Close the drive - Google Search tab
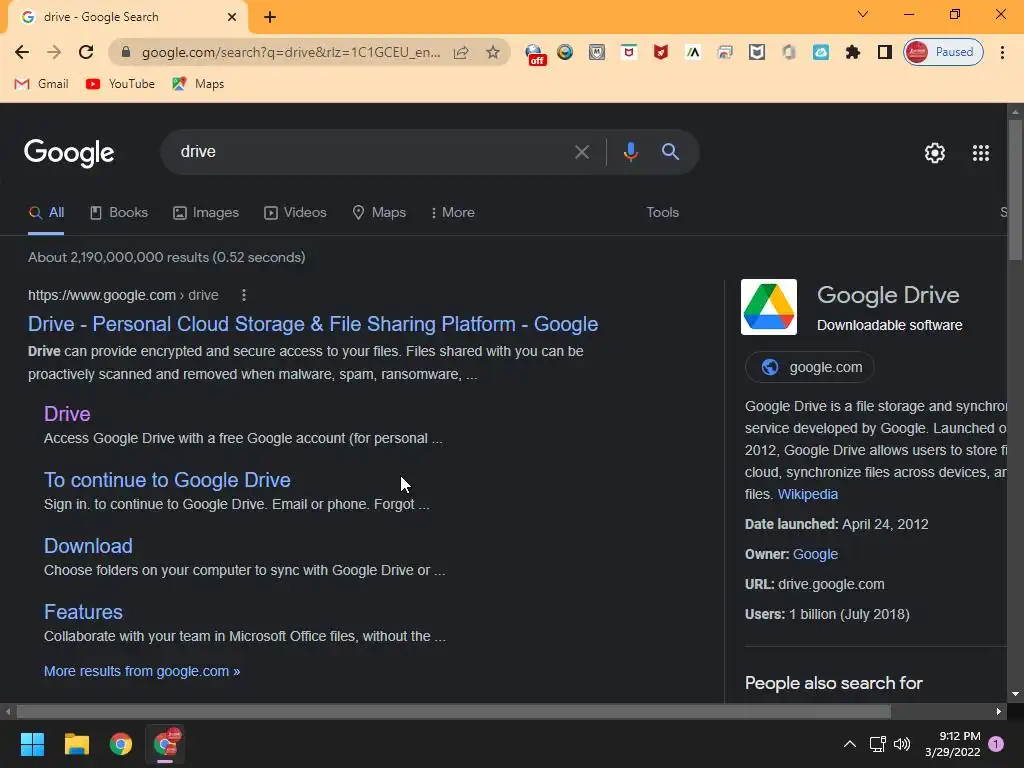Viewport: 1024px width, 768px height. click(x=231, y=17)
